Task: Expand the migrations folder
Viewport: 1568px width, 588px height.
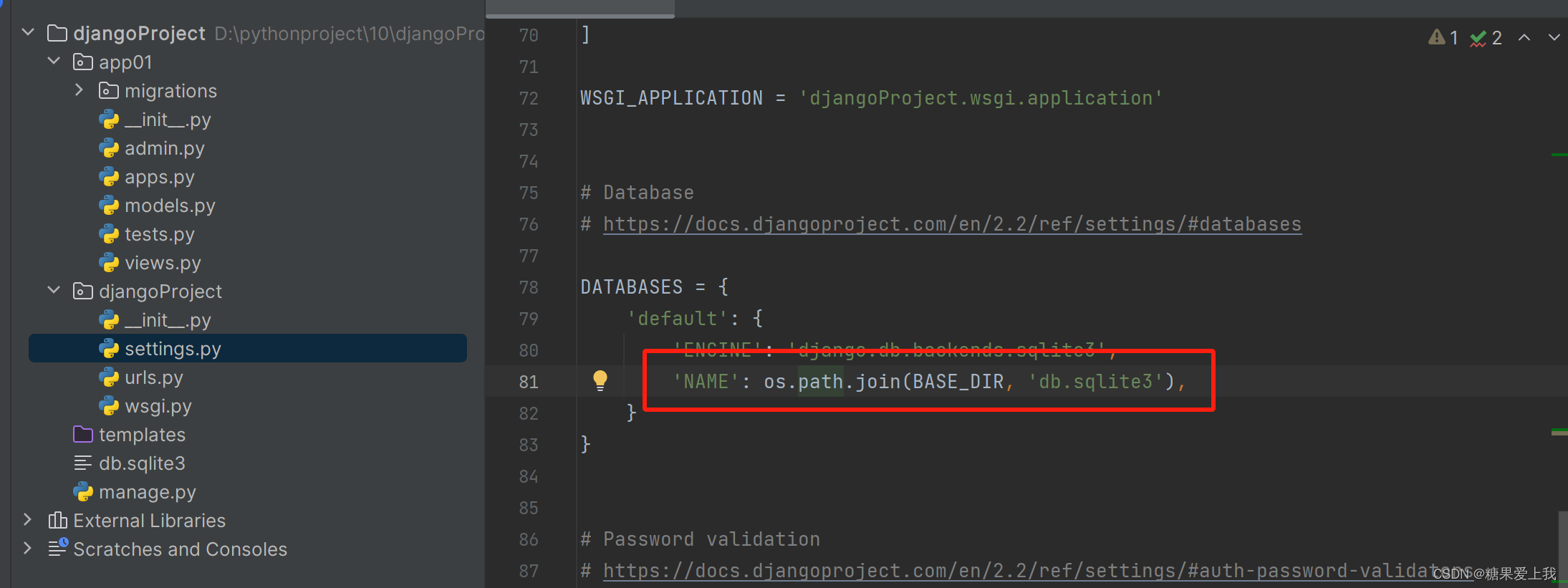Action: 80,90
